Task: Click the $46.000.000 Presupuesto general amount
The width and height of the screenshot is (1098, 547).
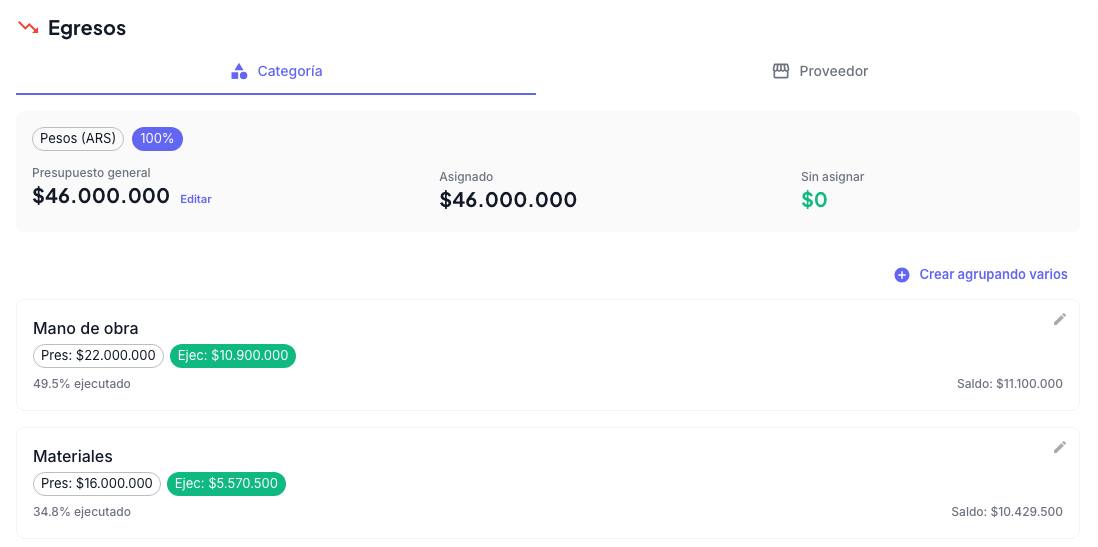Action: (101, 195)
